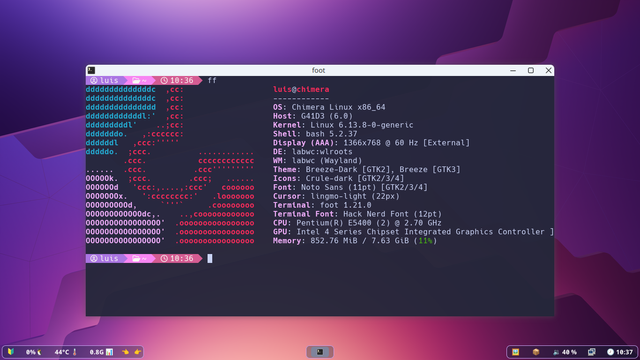Click the right-pointing hand icon
The height and width of the screenshot is (360, 640).
(138, 352)
